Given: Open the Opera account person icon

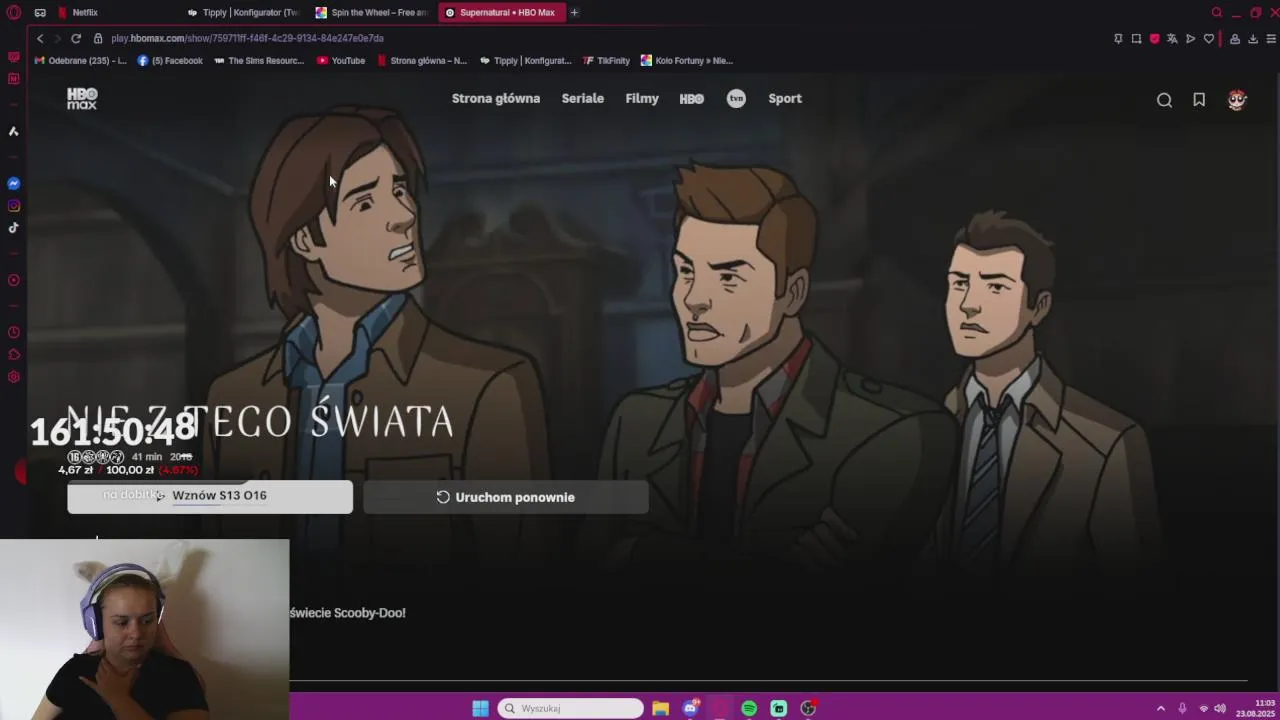Looking at the screenshot, I should (1235, 38).
